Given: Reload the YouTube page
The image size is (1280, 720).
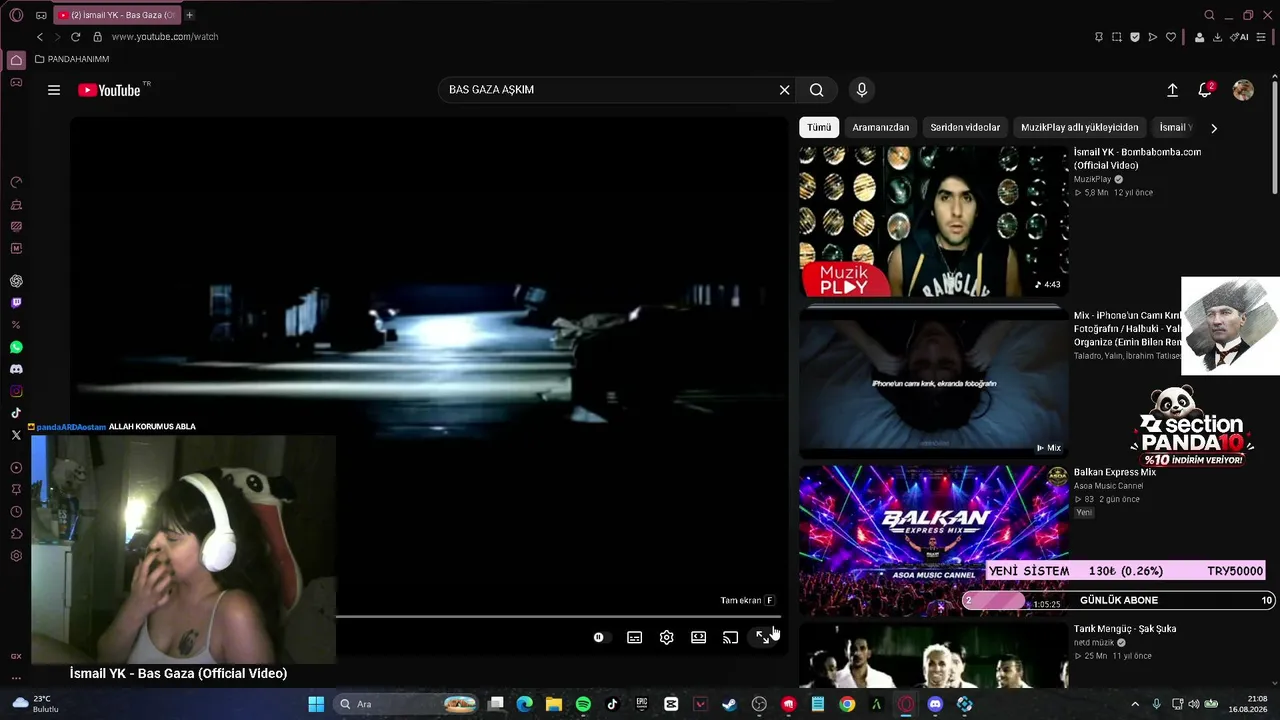Looking at the screenshot, I should click(x=75, y=37).
